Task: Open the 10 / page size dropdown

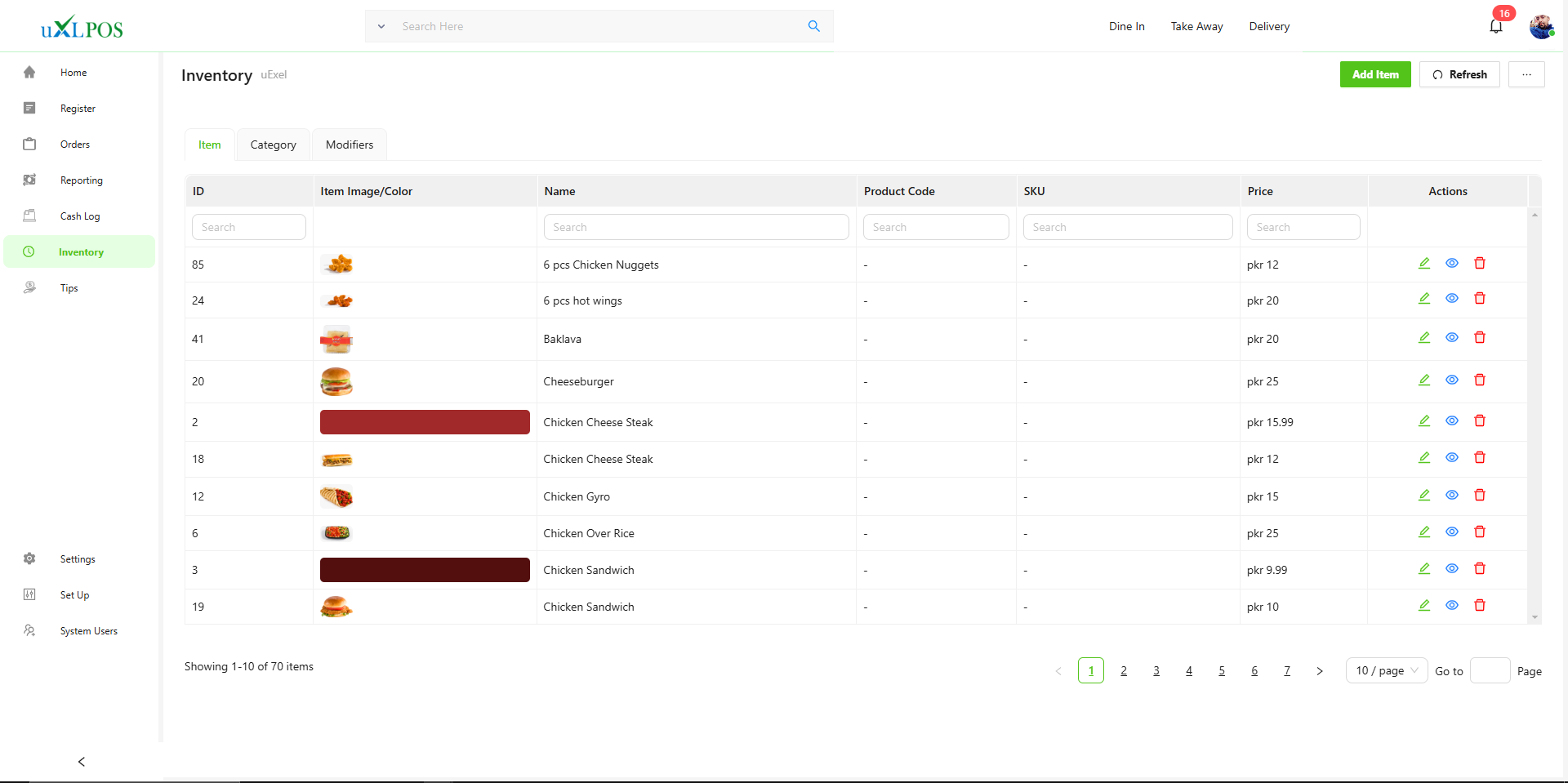Action: click(x=1386, y=670)
